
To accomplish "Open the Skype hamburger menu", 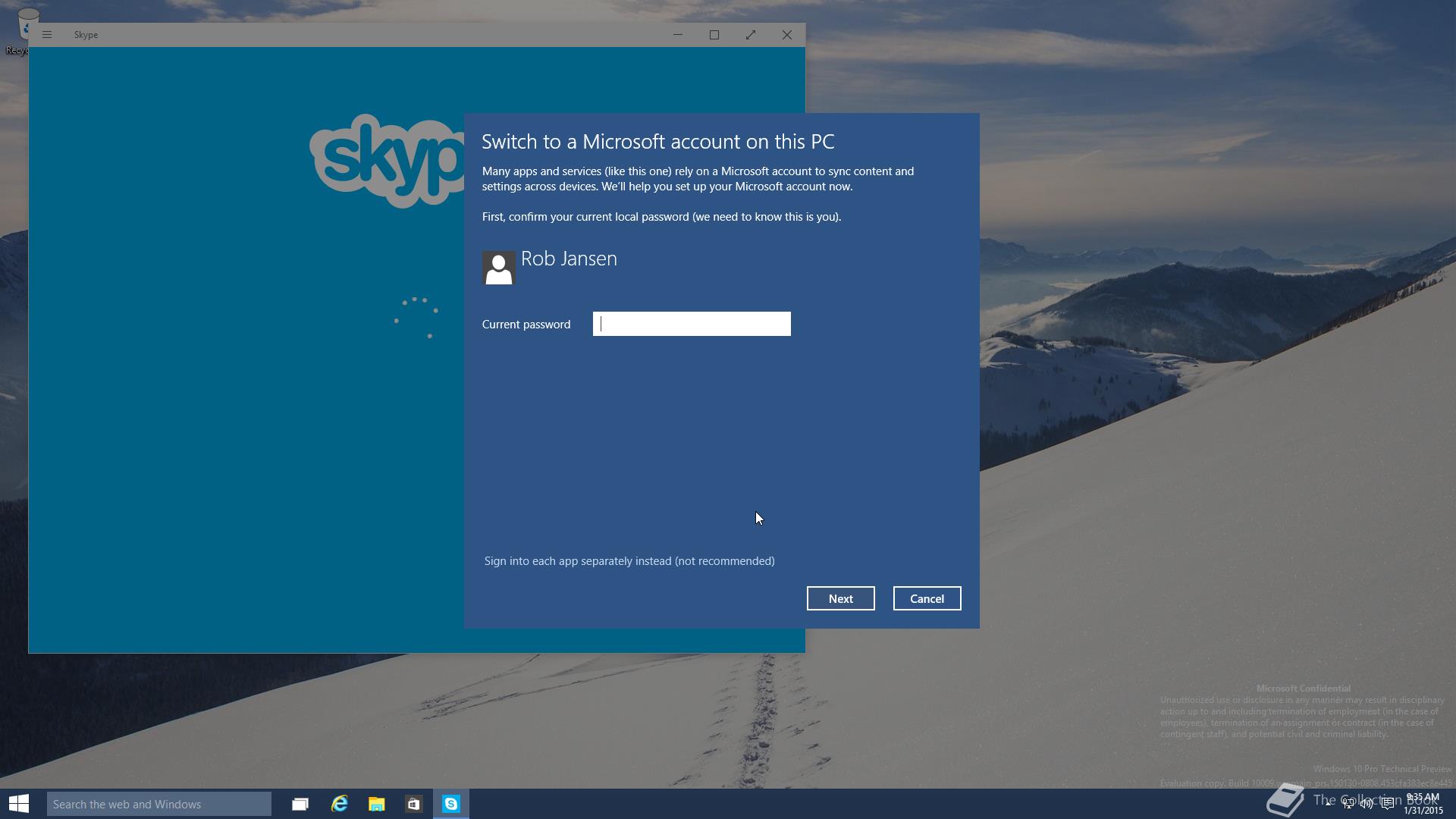I will click(x=47, y=35).
